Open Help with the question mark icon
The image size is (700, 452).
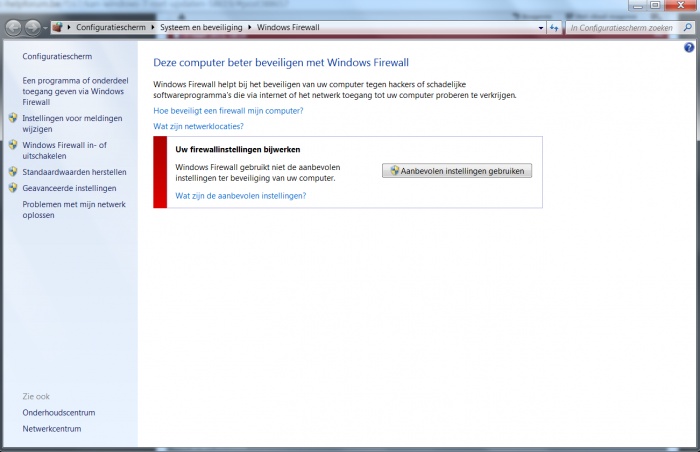point(689,47)
